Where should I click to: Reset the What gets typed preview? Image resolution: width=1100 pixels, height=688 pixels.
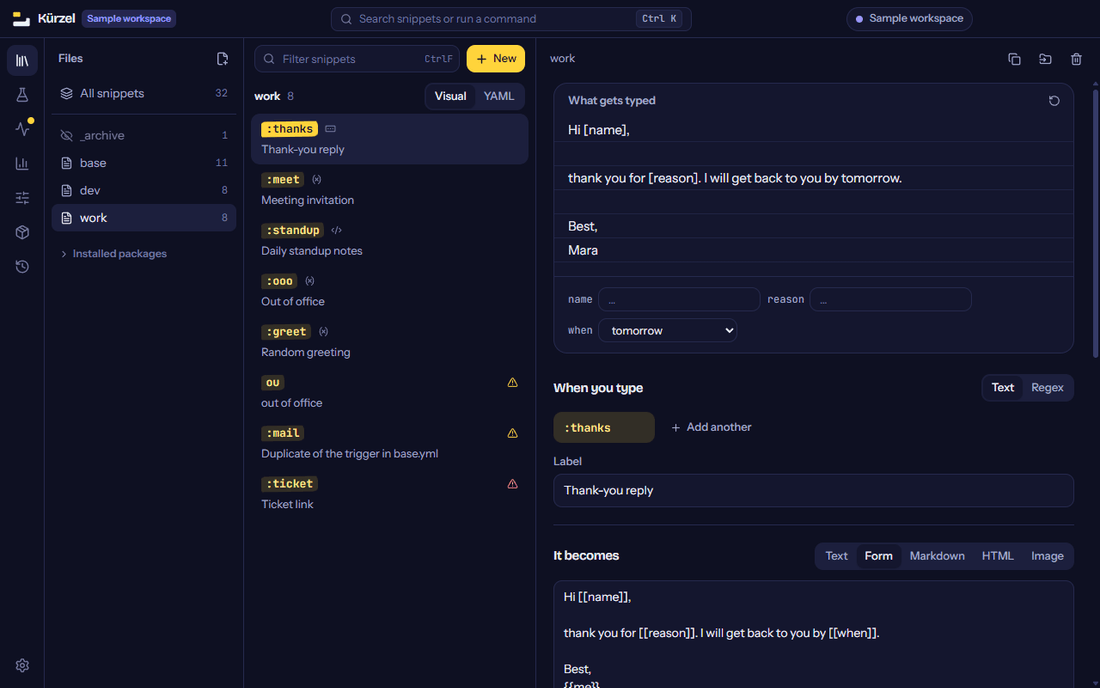click(1054, 101)
